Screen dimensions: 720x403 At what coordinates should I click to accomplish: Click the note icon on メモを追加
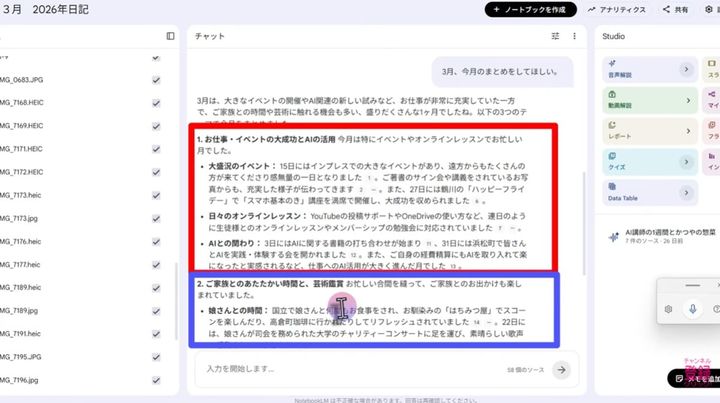[679, 379]
